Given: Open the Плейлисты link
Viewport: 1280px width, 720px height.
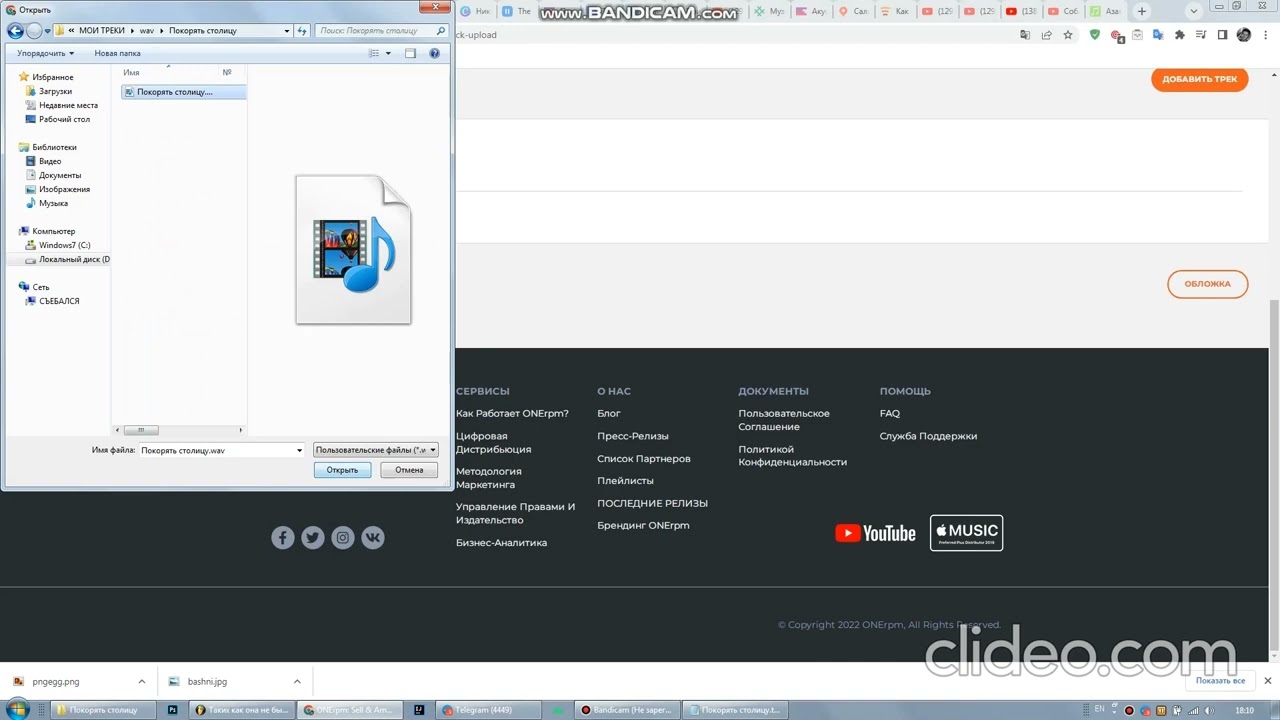Looking at the screenshot, I should tap(625, 481).
